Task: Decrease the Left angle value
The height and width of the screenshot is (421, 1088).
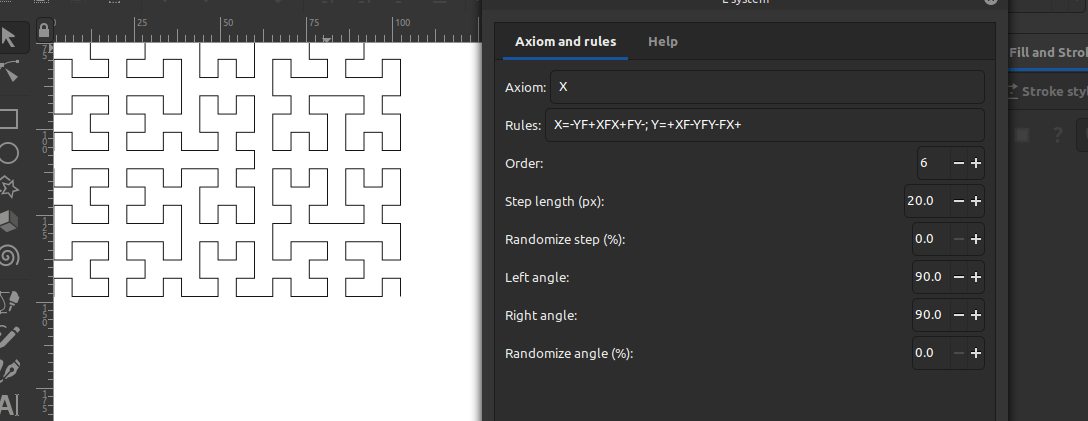Action: [x=959, y=277]
